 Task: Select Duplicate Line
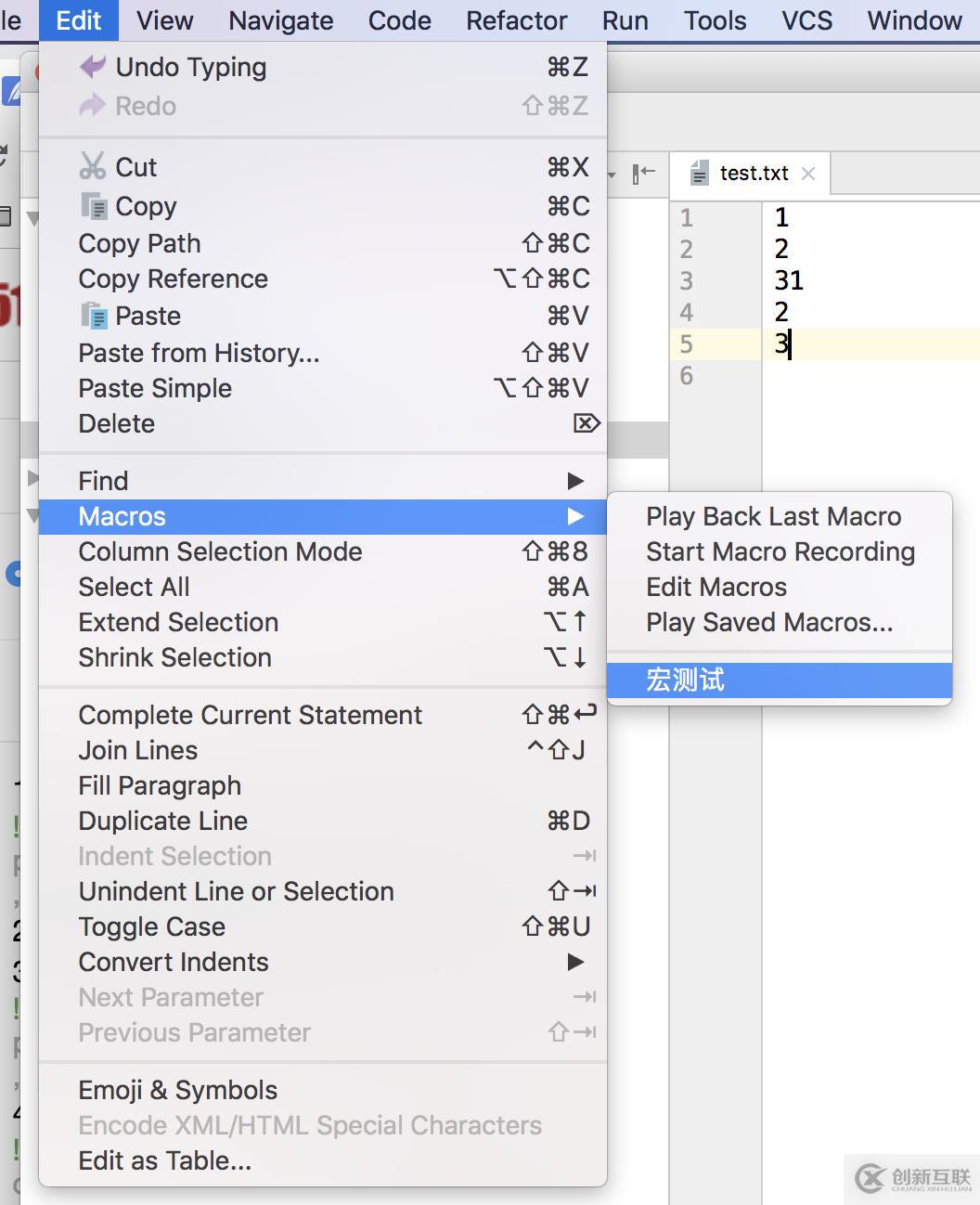coord(323,821)
